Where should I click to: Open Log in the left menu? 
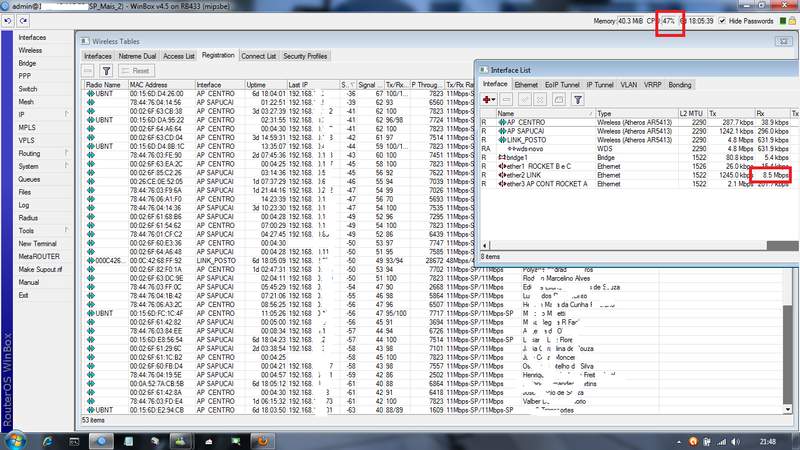tap(24, 205)
